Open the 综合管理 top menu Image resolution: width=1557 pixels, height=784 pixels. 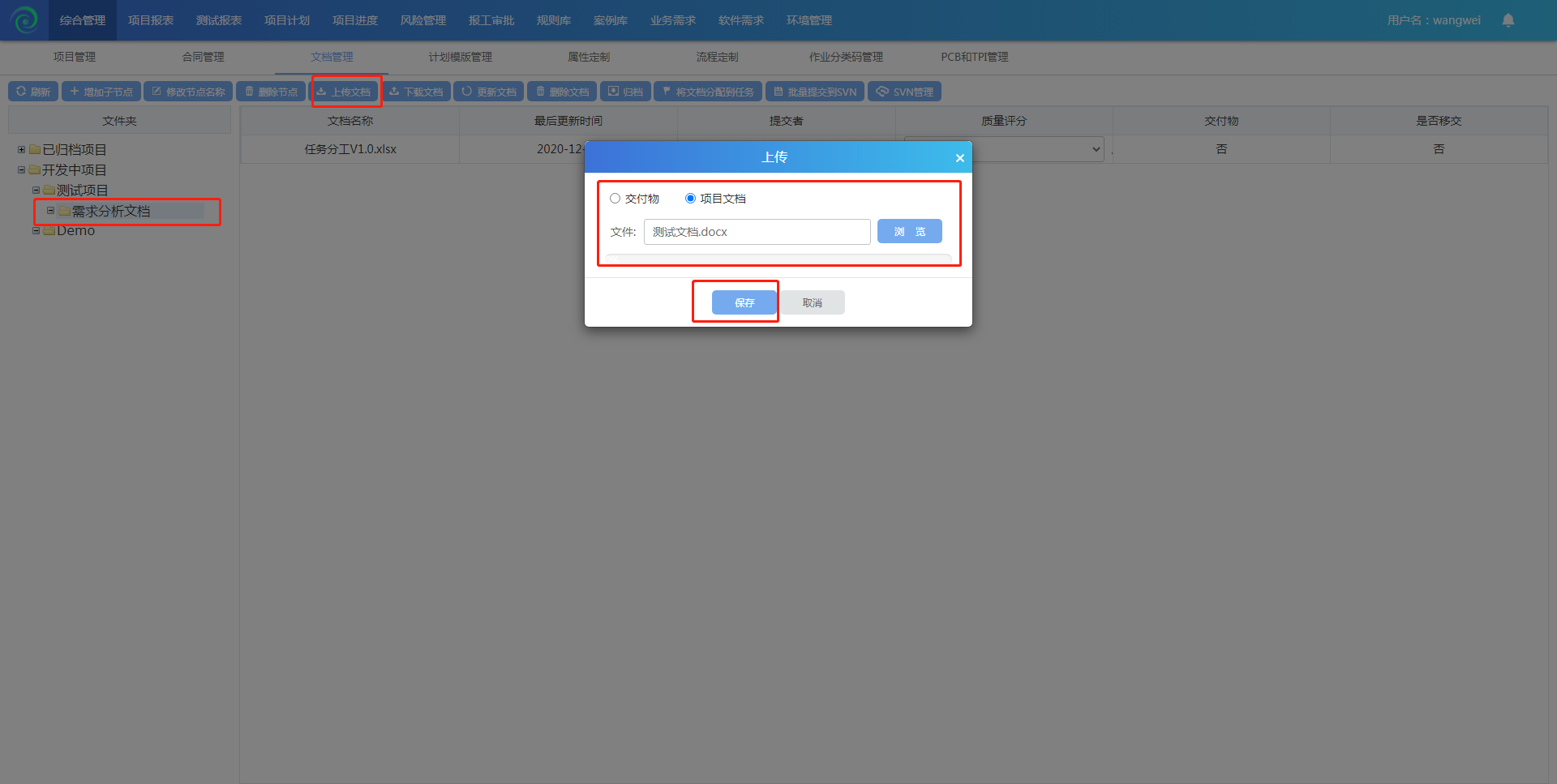point(83,20)
